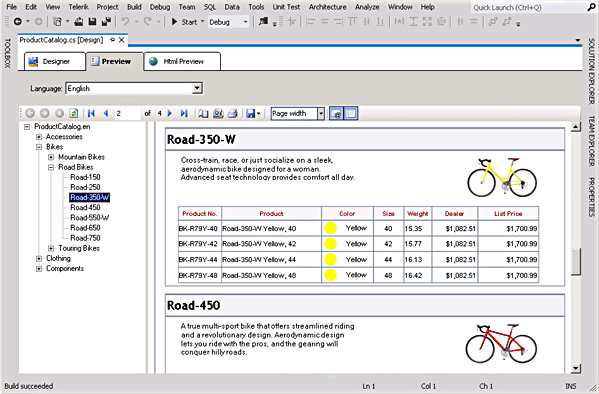Select the Preview tab
Image resolution: width=599 pixels, height=394 pixels.
pyautogui.click(x=115, y=62)
